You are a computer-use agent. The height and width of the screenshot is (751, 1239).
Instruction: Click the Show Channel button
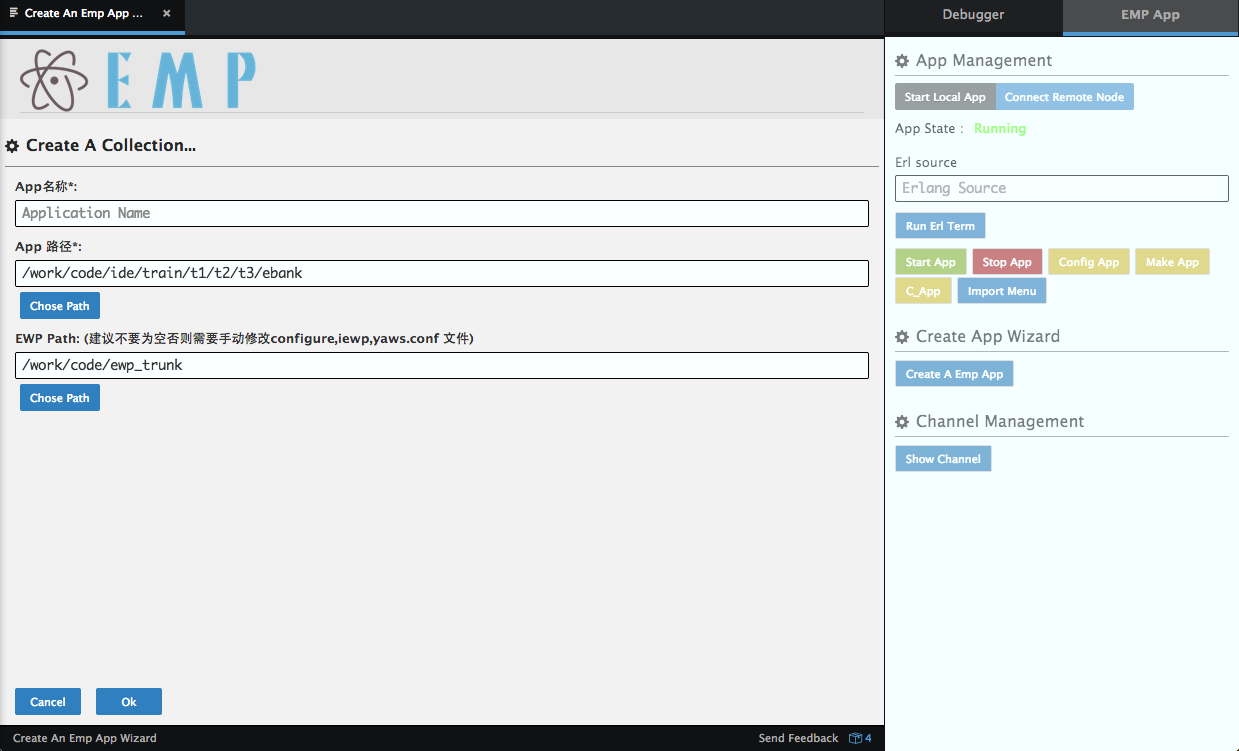click(943, 459)
